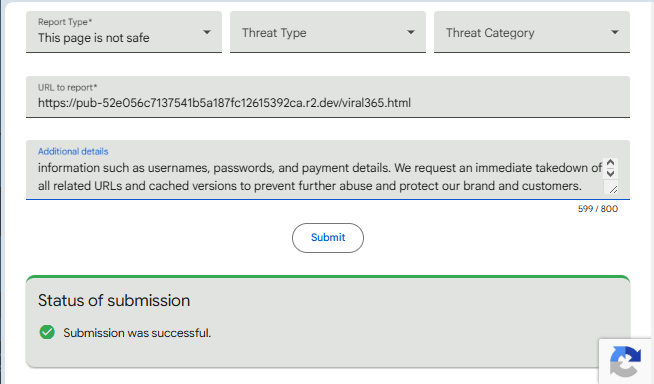The width and height of the screenshot is (654, 384).
Task: Click the 599 / 800 character counter
Action: click(x=598, y=209)
